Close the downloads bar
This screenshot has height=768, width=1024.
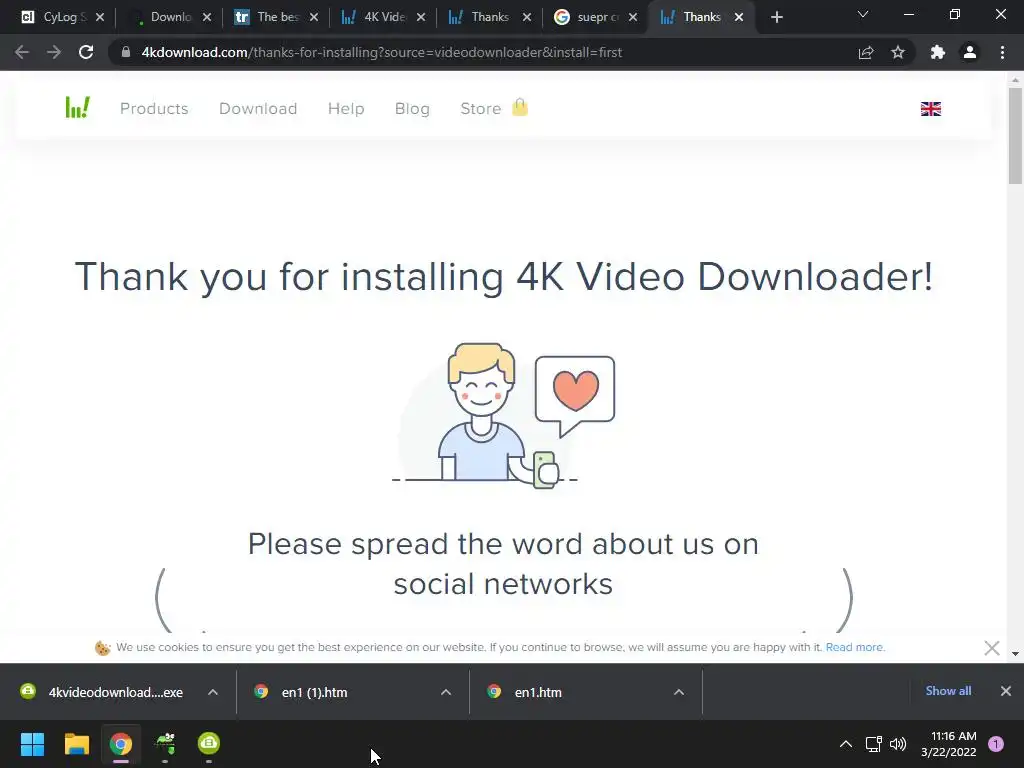tap(1006, 691)
